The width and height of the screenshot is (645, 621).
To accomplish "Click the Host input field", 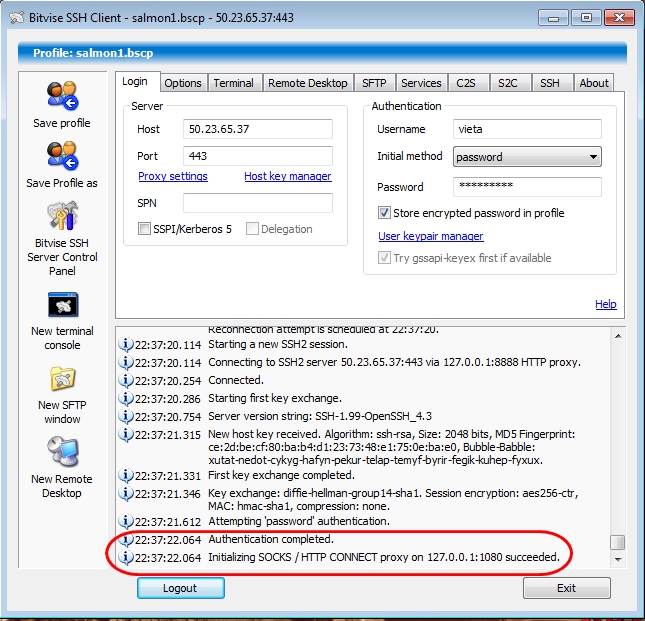I will pos(258,129).
